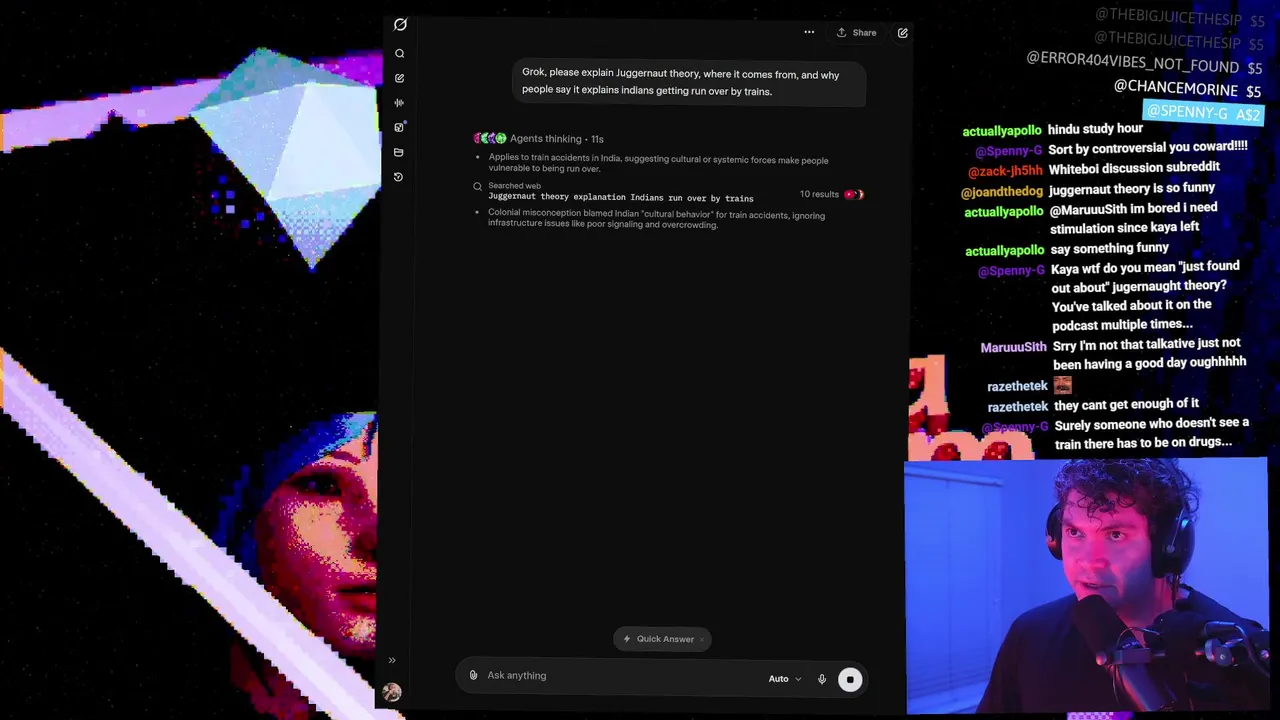Viewport: 1280px width, 720px height.
Task: Open the projects folder icon in sidebar
Action: click(x=399, y=152)
